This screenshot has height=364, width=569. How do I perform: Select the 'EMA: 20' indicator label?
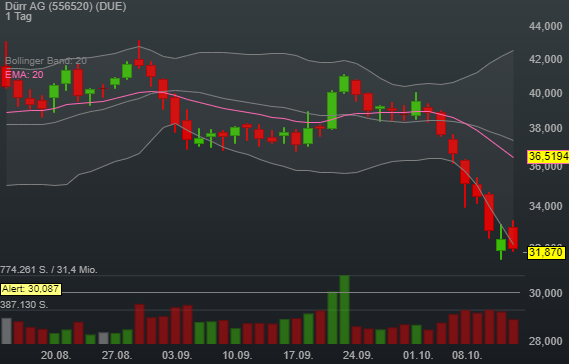tap(24, 75)
